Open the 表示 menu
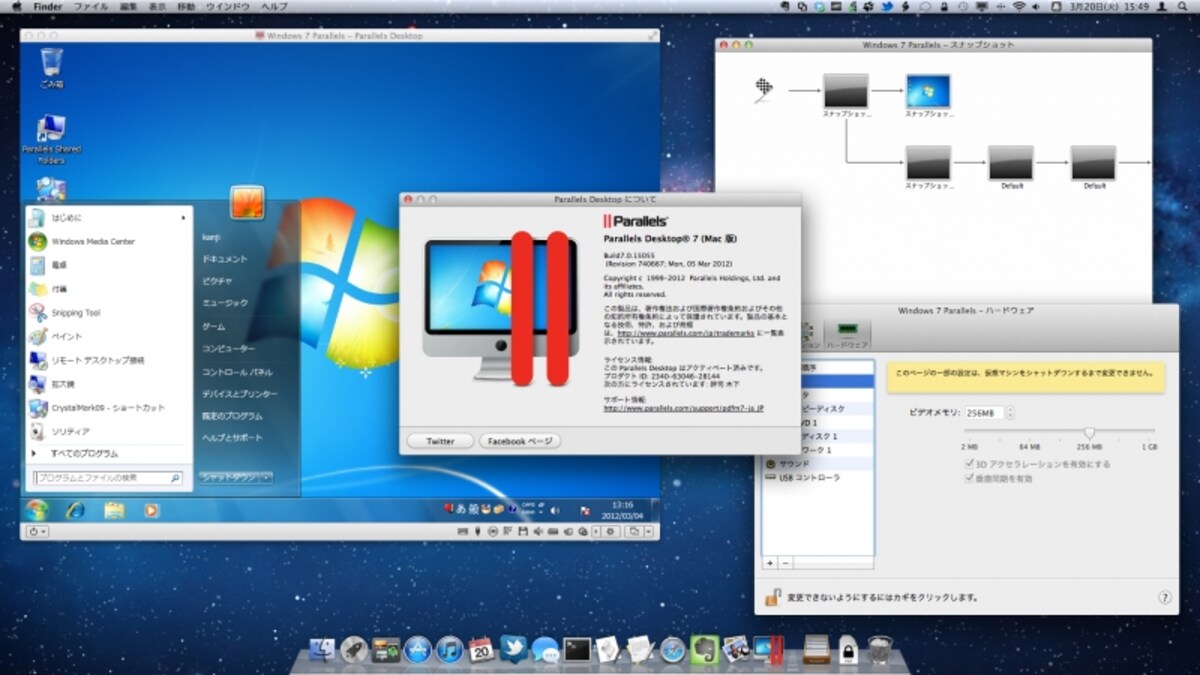 coord(158,6)
